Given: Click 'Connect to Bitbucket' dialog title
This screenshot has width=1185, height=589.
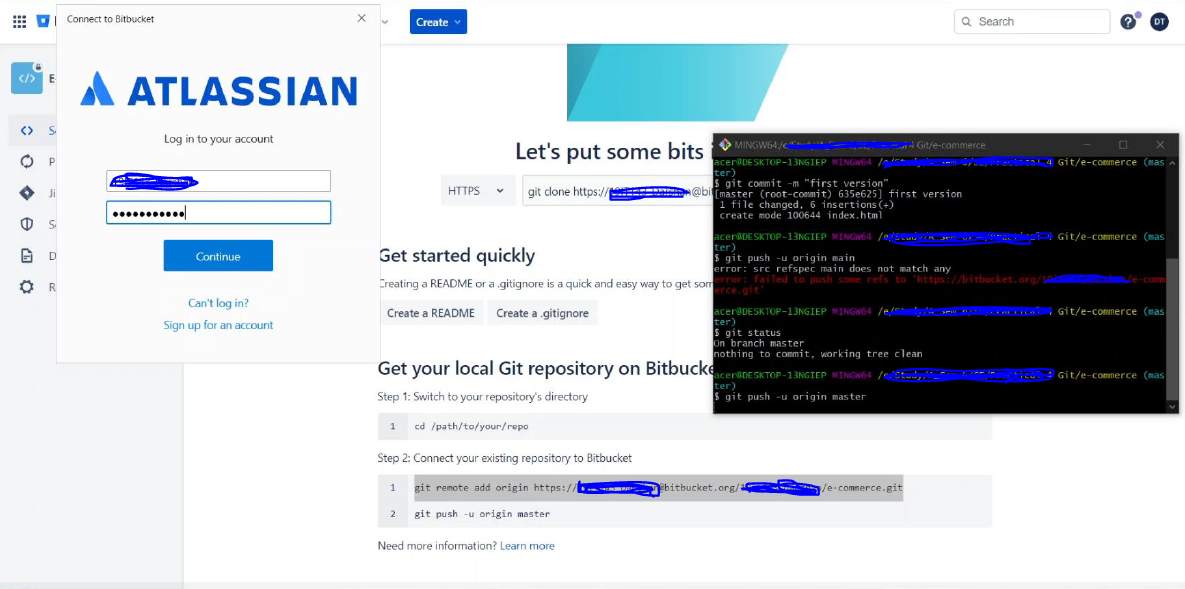Looking at the screenshot, I should pyautogui.click(x=110, y=19).
